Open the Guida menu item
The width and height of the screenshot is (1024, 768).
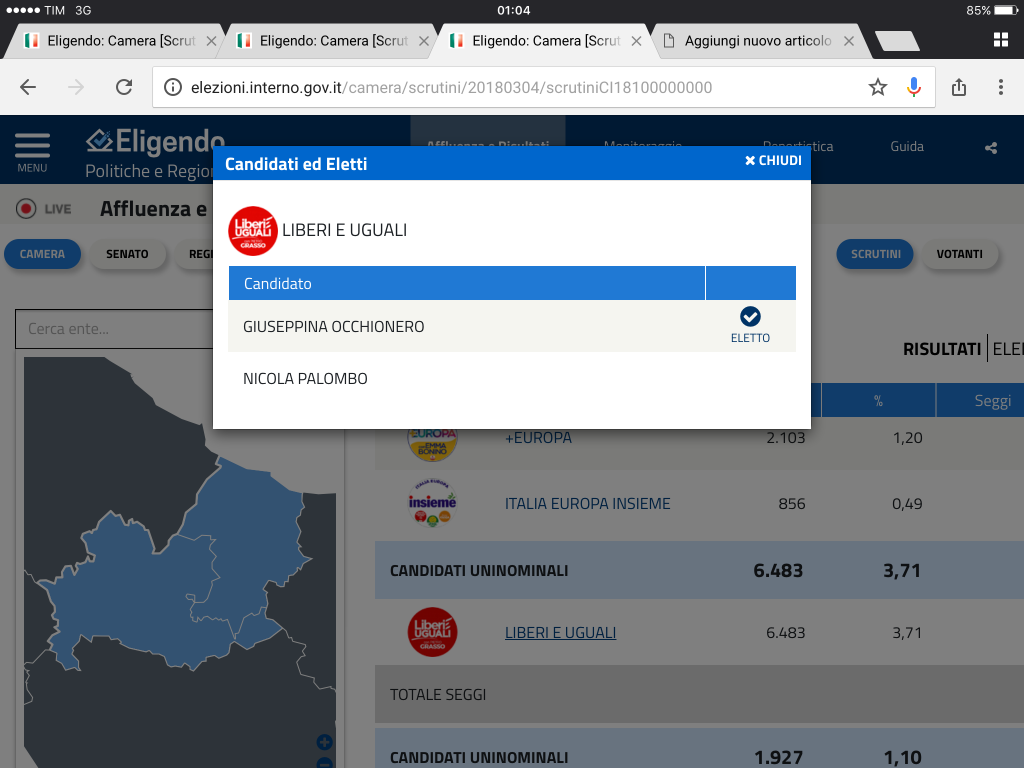click(907, 146)
